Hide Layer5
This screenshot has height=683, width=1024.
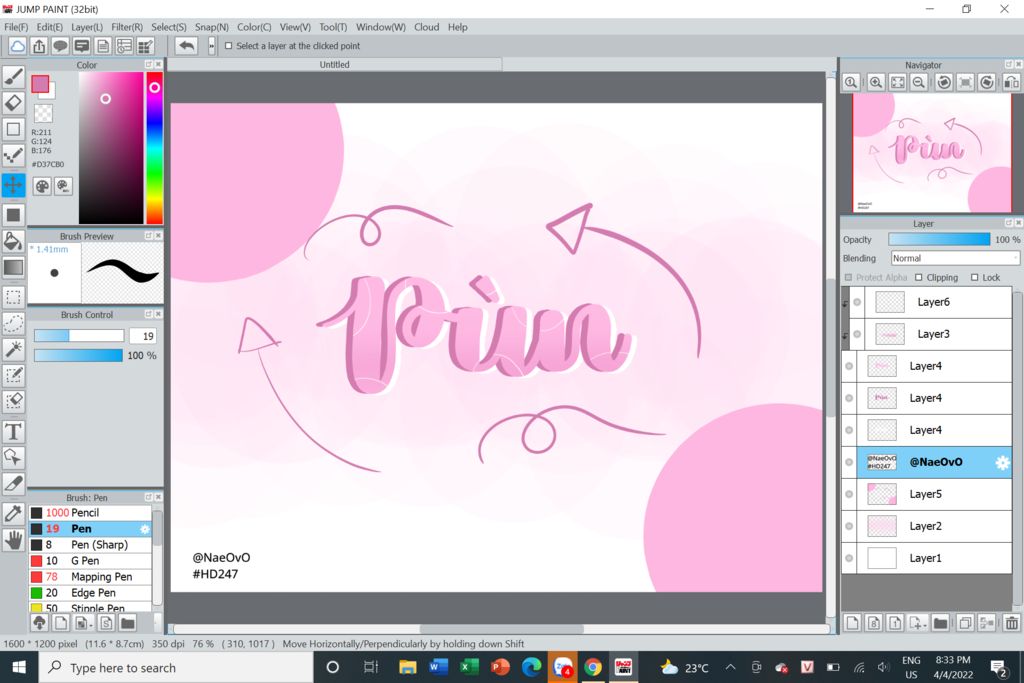(x=849, y=494)
